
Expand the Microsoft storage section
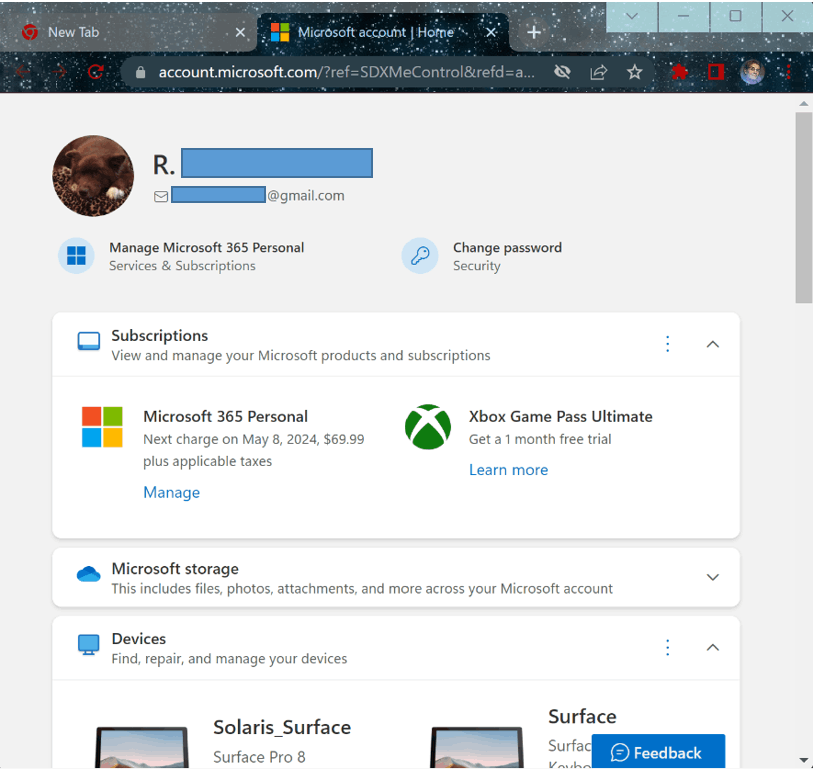[712, 577]
